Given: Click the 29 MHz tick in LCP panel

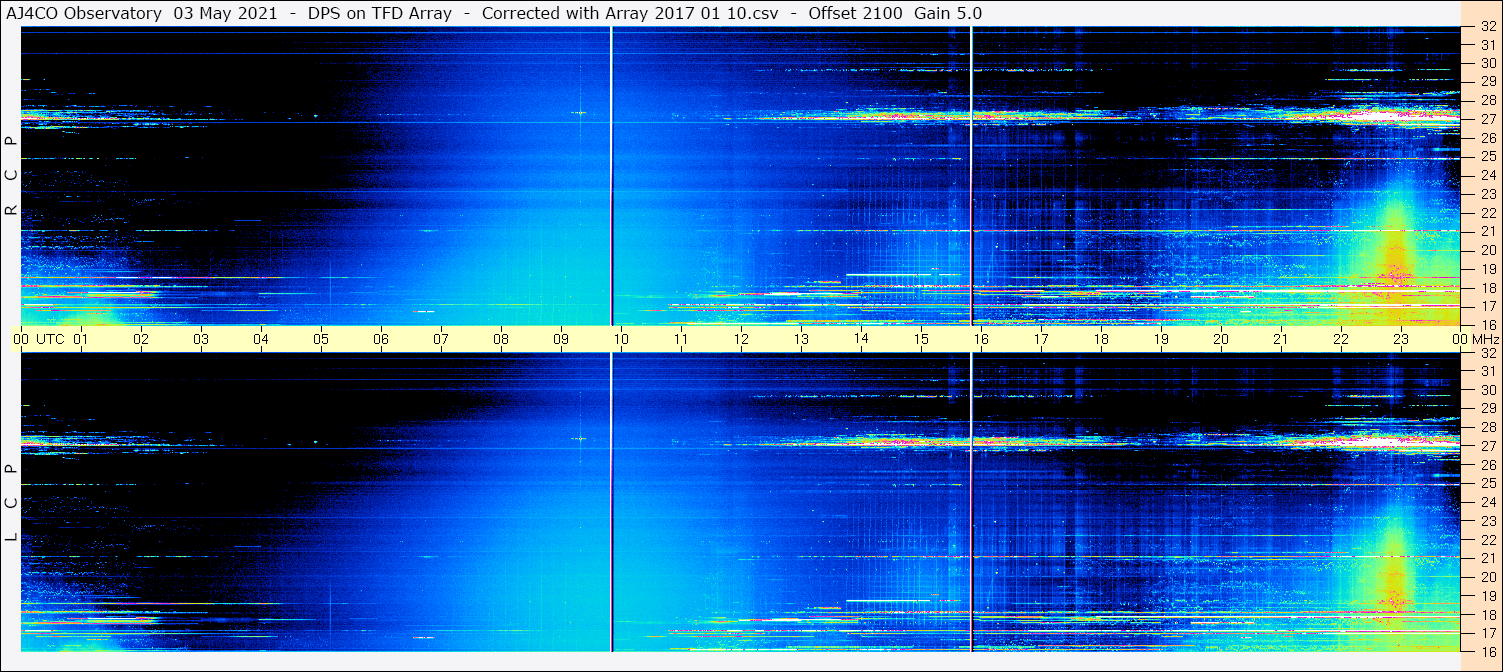Looking at the screenshot, I should coord(1487,408).
